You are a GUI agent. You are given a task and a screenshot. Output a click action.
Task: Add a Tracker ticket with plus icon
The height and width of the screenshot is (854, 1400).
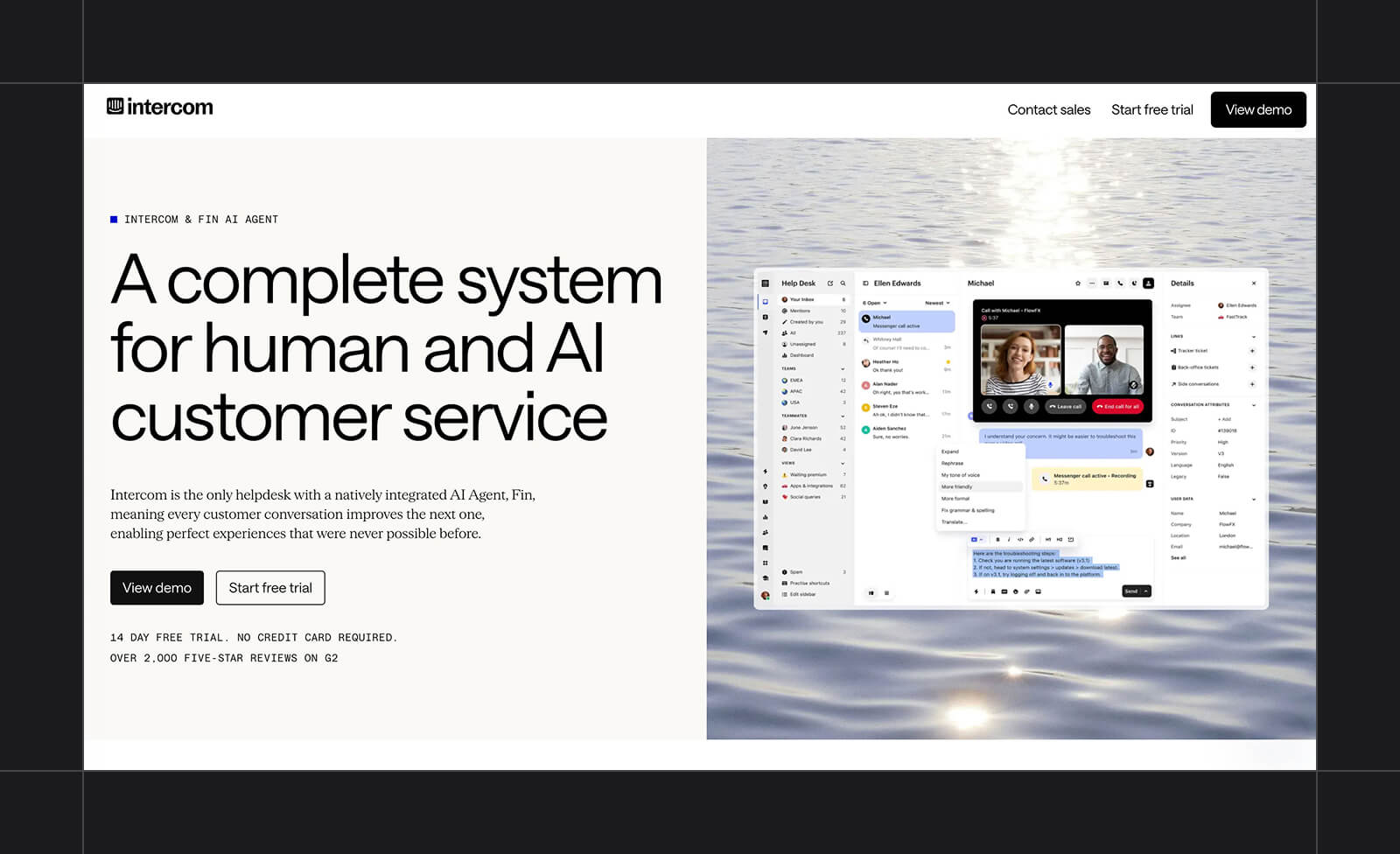coord(1252,351)
